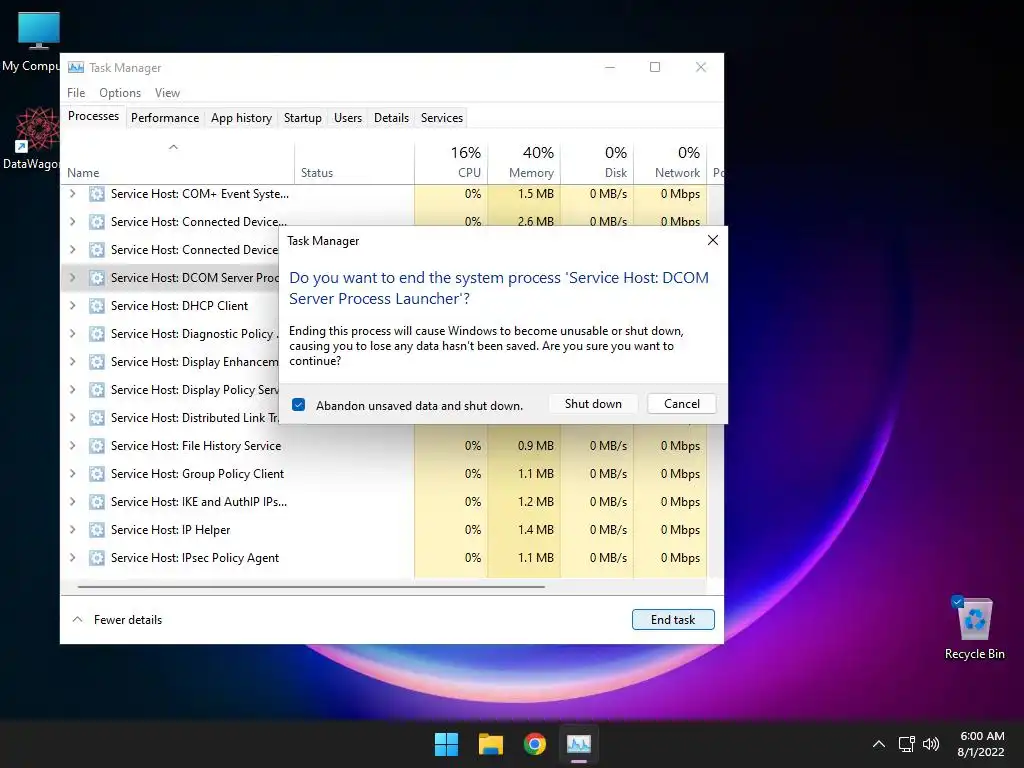
Task: Expand Service Host: COM+ Event System
Action: (x=72, y=194)
